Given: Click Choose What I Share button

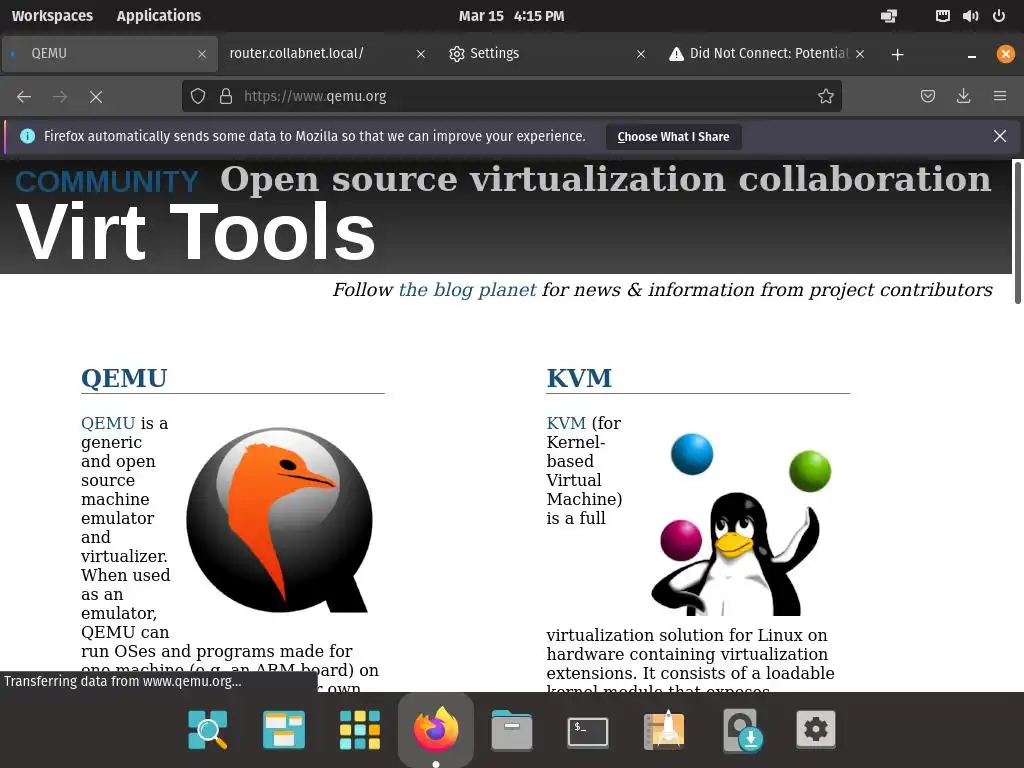Looking at the screenshot, I should [673, 136].
